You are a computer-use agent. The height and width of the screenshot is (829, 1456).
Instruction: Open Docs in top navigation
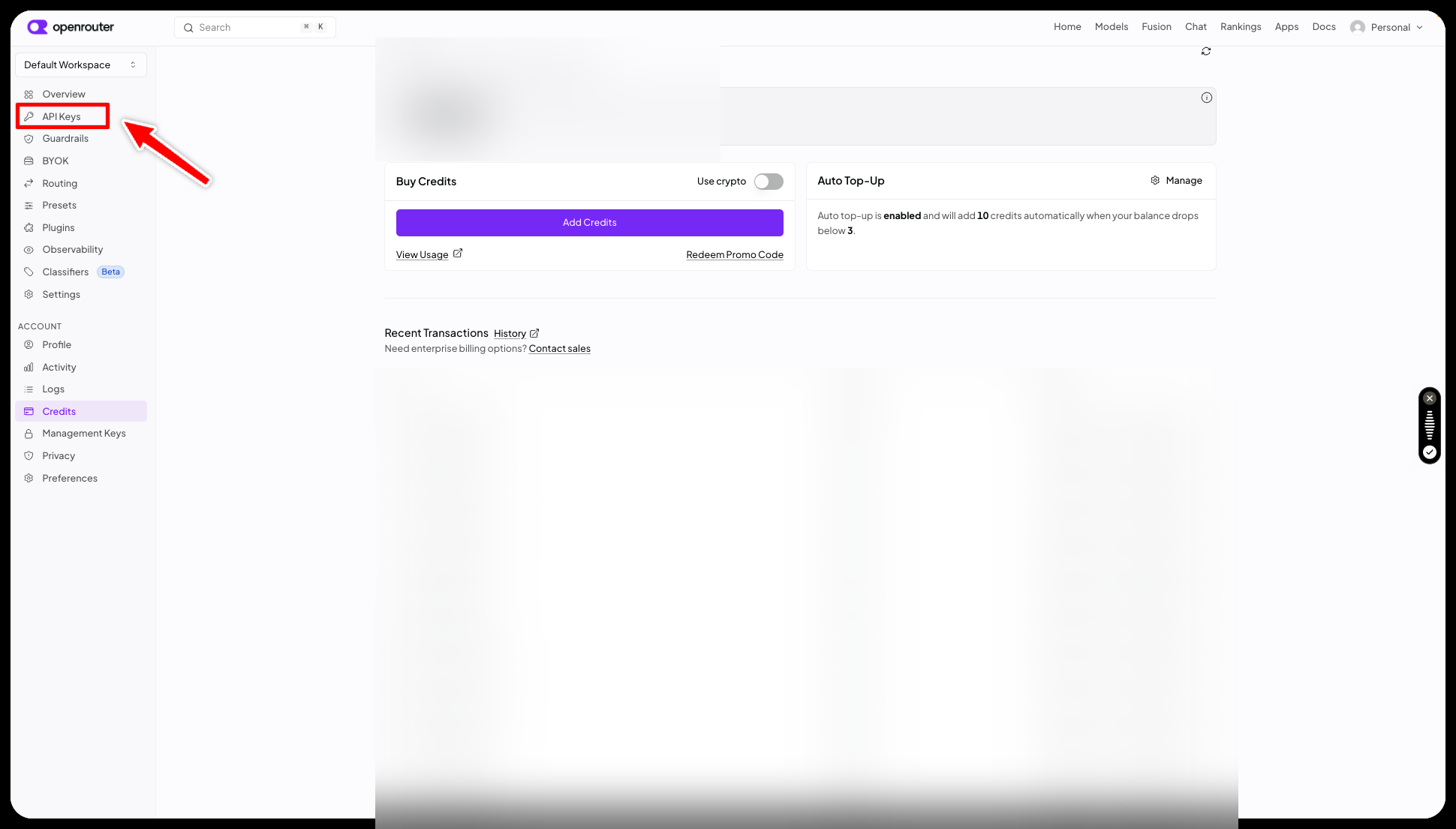(x=1324, y=27)
